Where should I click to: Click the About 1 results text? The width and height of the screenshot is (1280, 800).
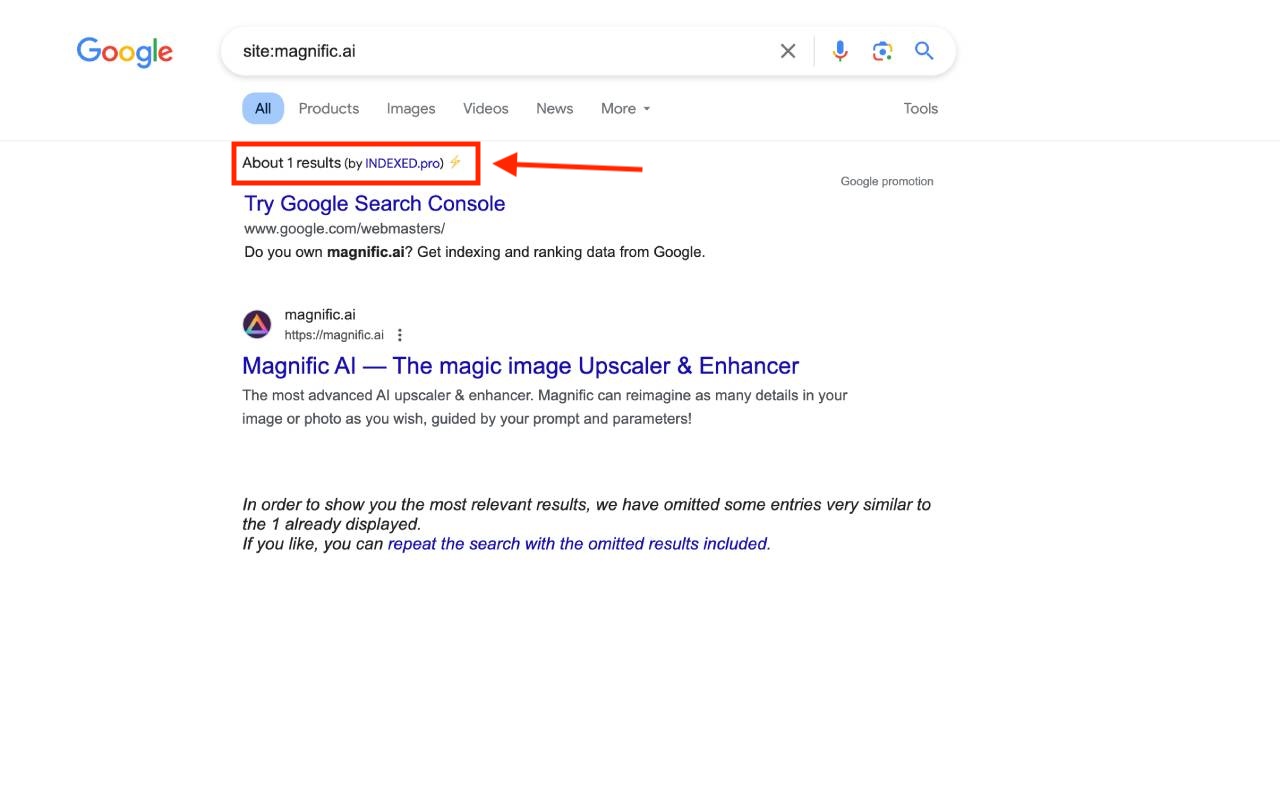(x=292, y=162)
